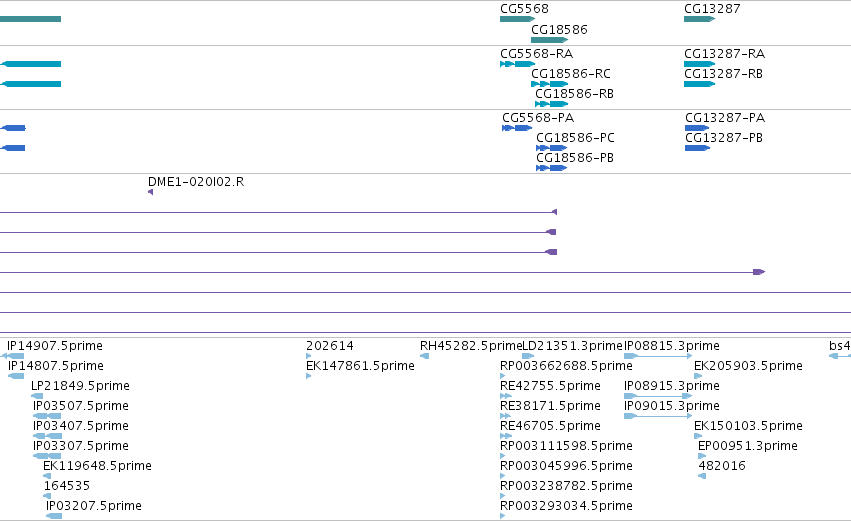
Task: Open protein CG18586-PB
Action: click(x=551, y=168)
